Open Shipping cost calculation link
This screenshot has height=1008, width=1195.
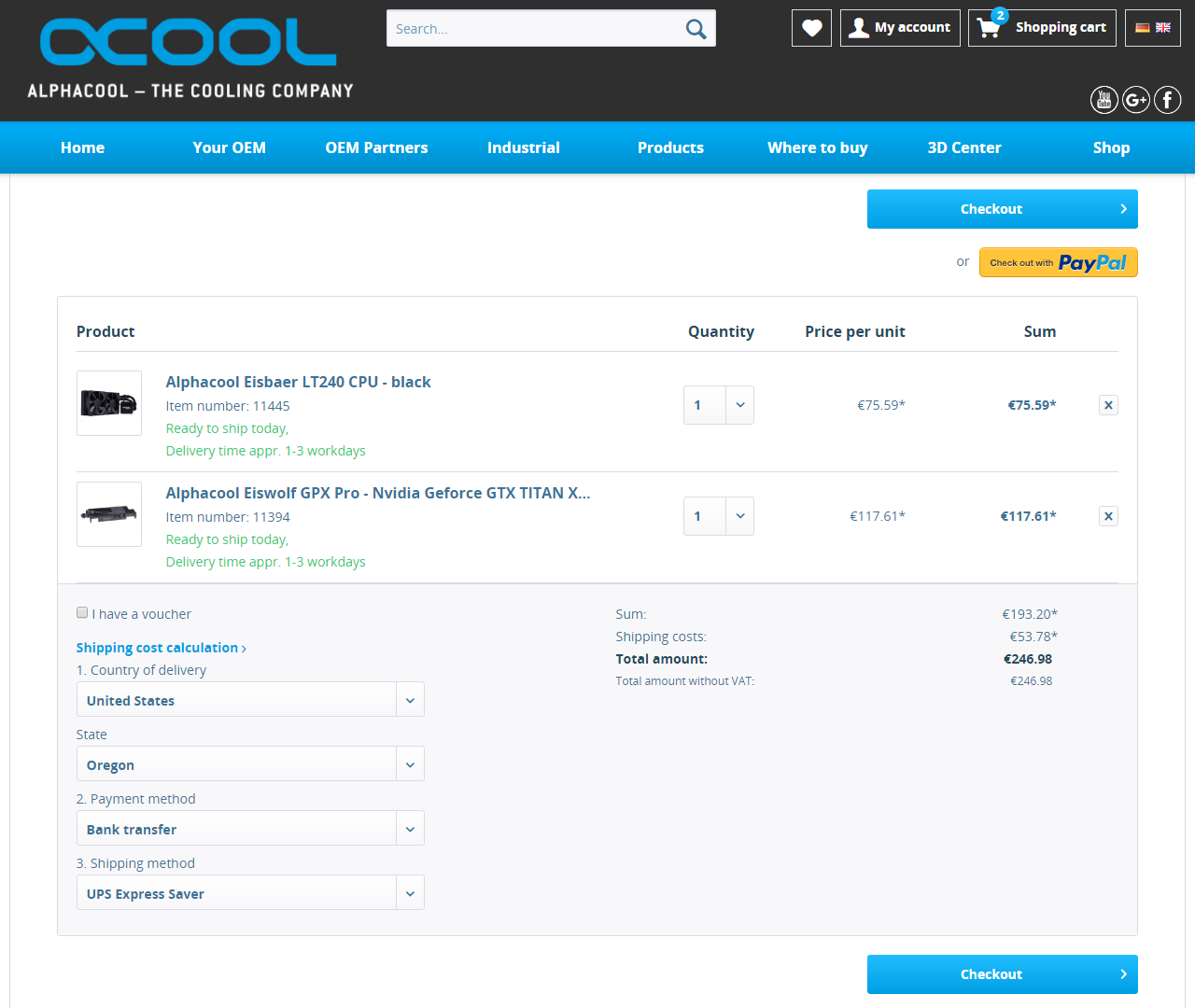pos(161,648)
